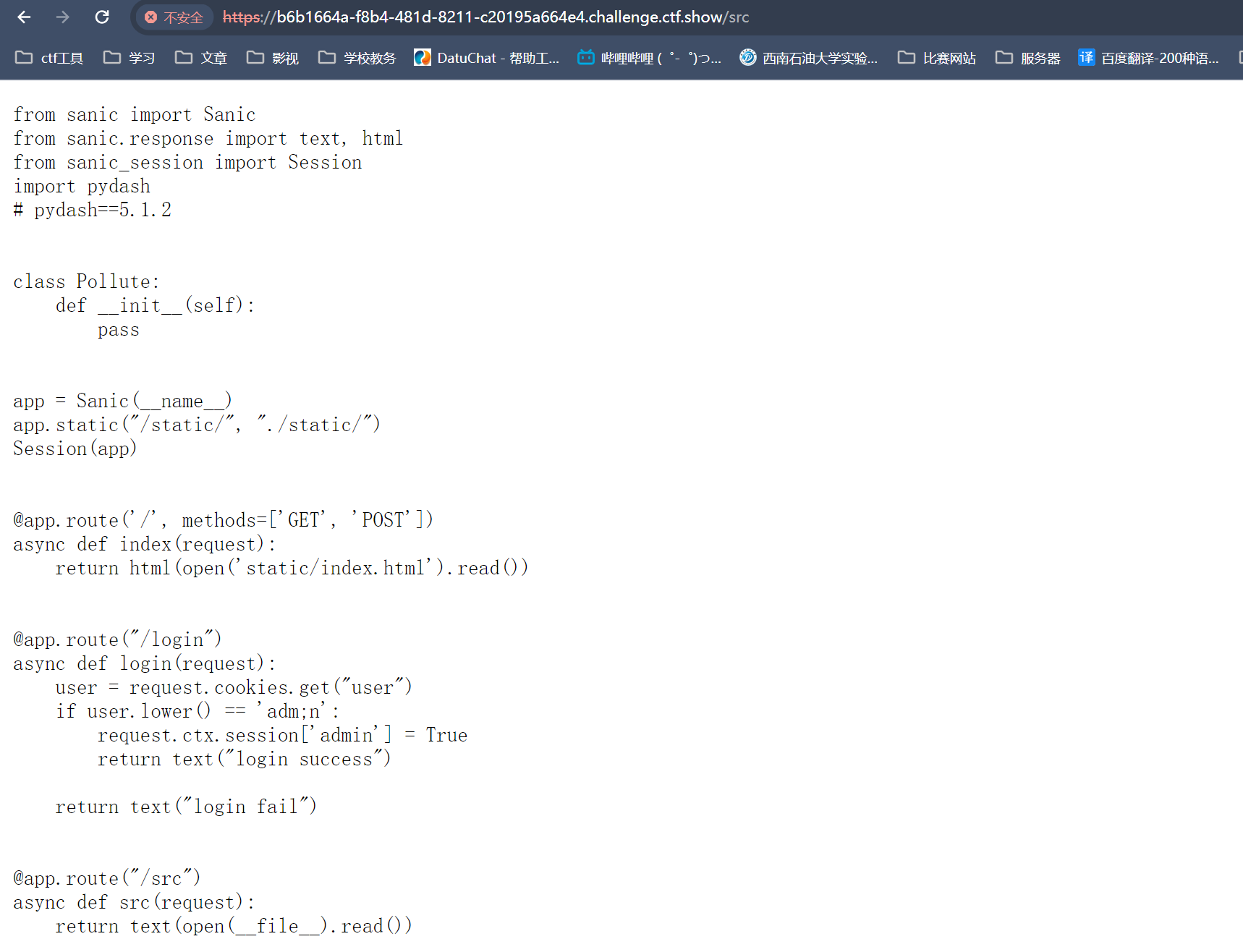The width and height of the screenshot is (1243, 952).
Task: Open the 服务器 bookmarks folder
Action: click(x=1028, y=58)
